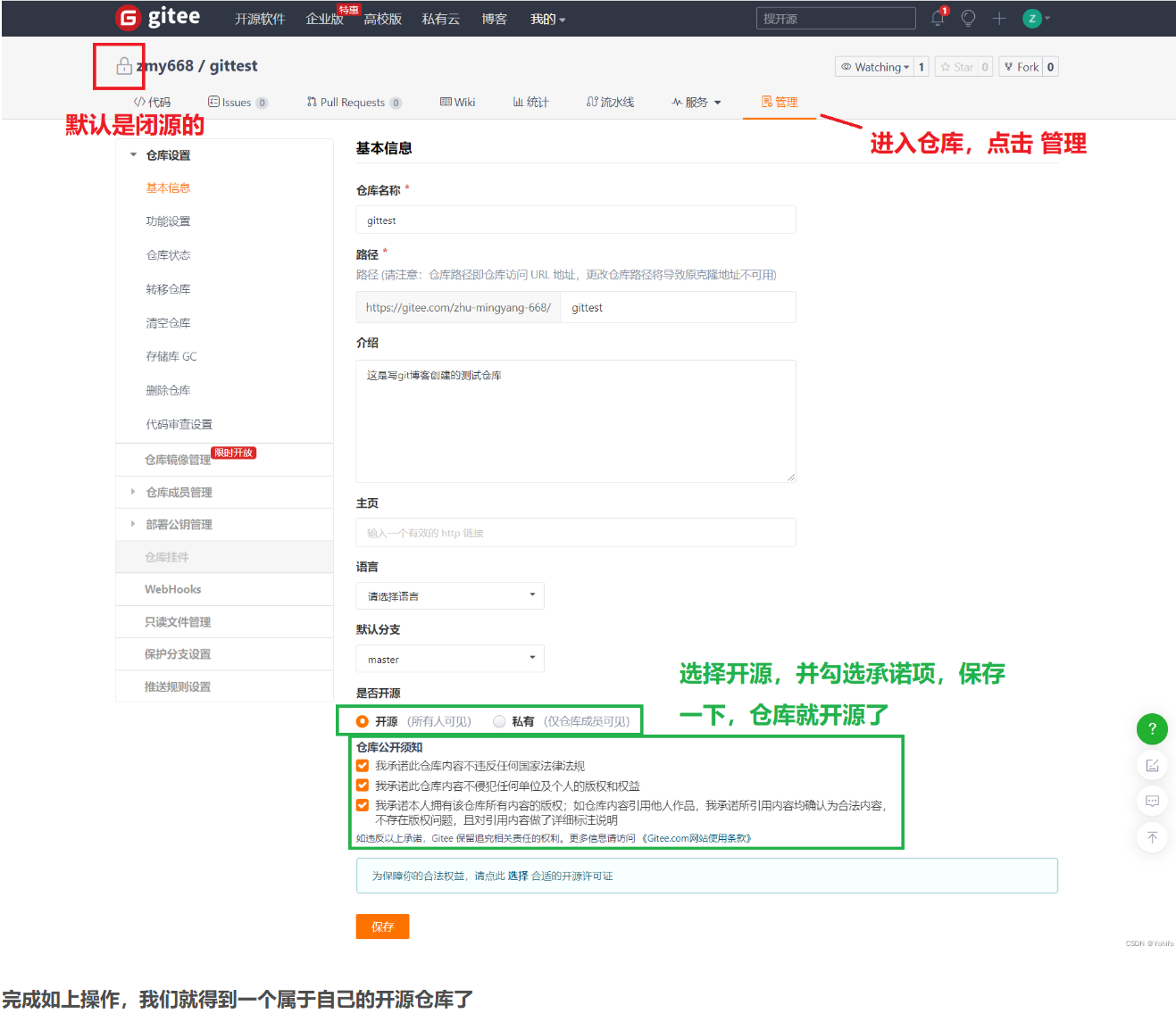Open 私有云 in top navigation
The width and height of the screenshot is (1176, 1022).
pyautogui.click(x=441, y=19)
